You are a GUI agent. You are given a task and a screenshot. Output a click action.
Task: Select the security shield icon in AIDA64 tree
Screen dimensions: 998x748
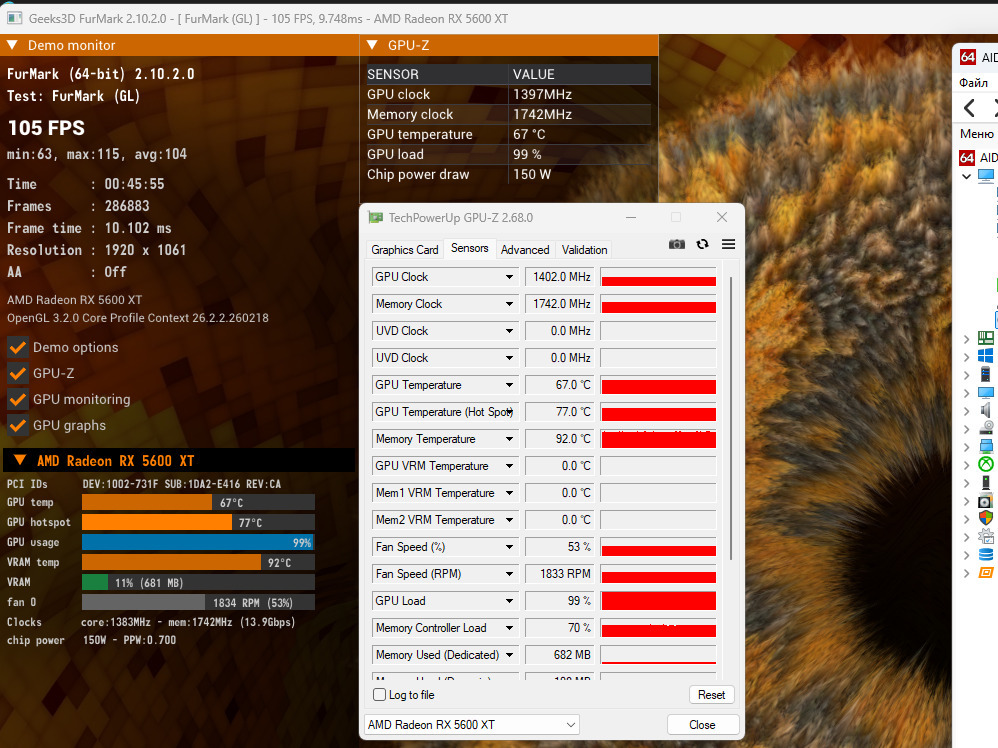986,518
